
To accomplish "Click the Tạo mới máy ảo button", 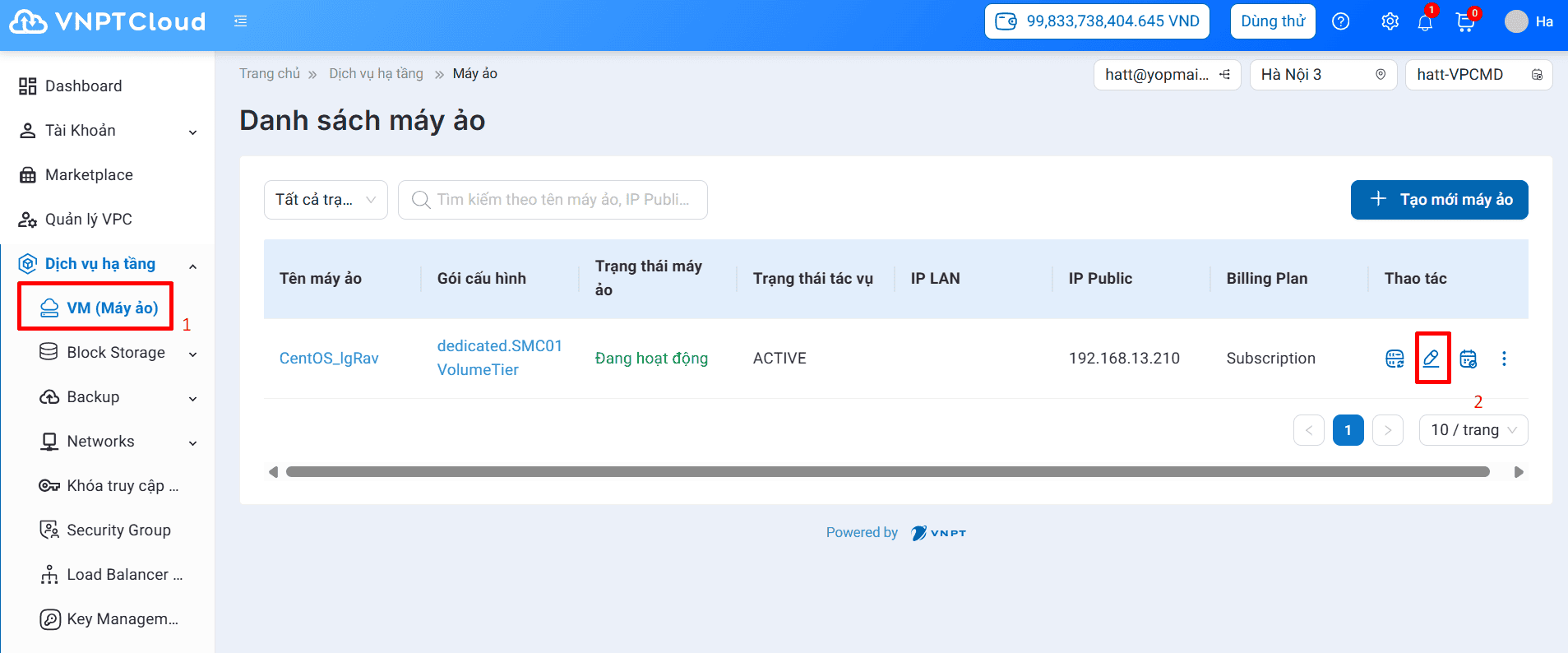I will 1439,200.
